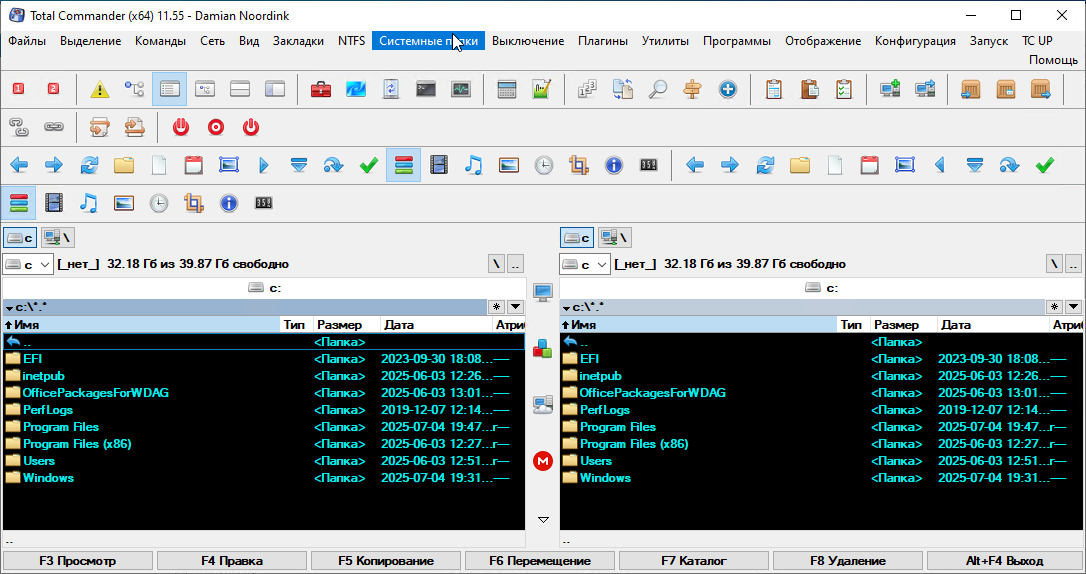Click the magnifying glass search icon
This screenshot has height=574, width=1086.
point(657,89)
